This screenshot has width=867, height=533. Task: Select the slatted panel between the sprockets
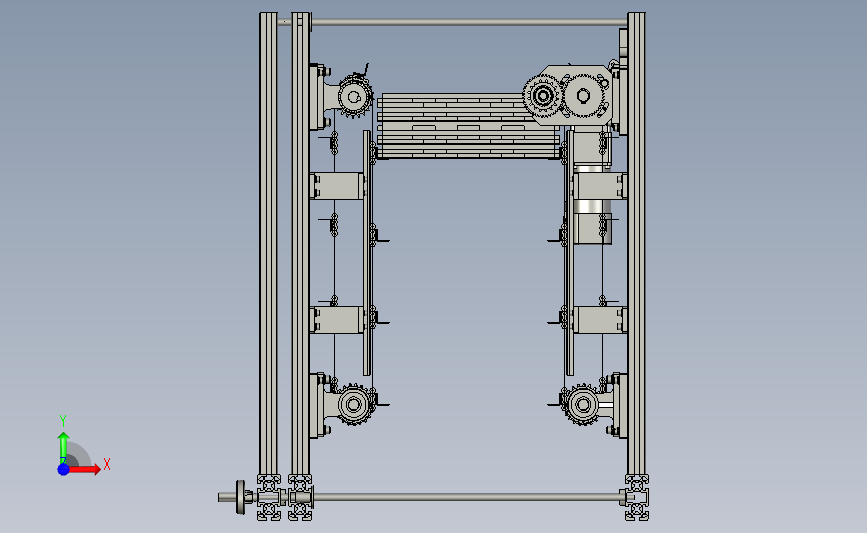467,126
